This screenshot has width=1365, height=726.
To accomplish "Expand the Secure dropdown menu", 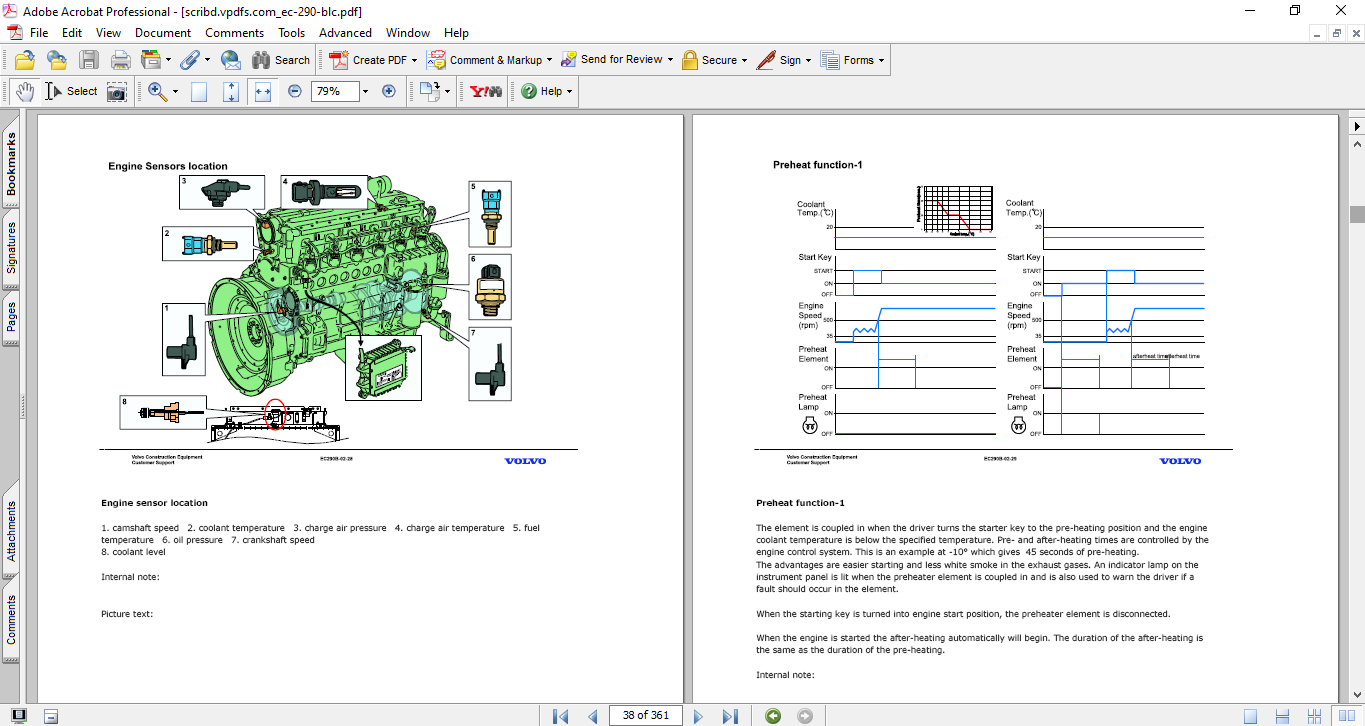I will (x=745, y=60).
